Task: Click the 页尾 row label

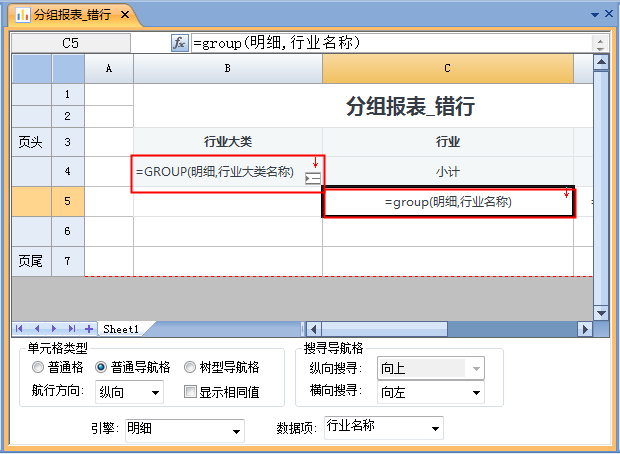Action: pos(31,261)
